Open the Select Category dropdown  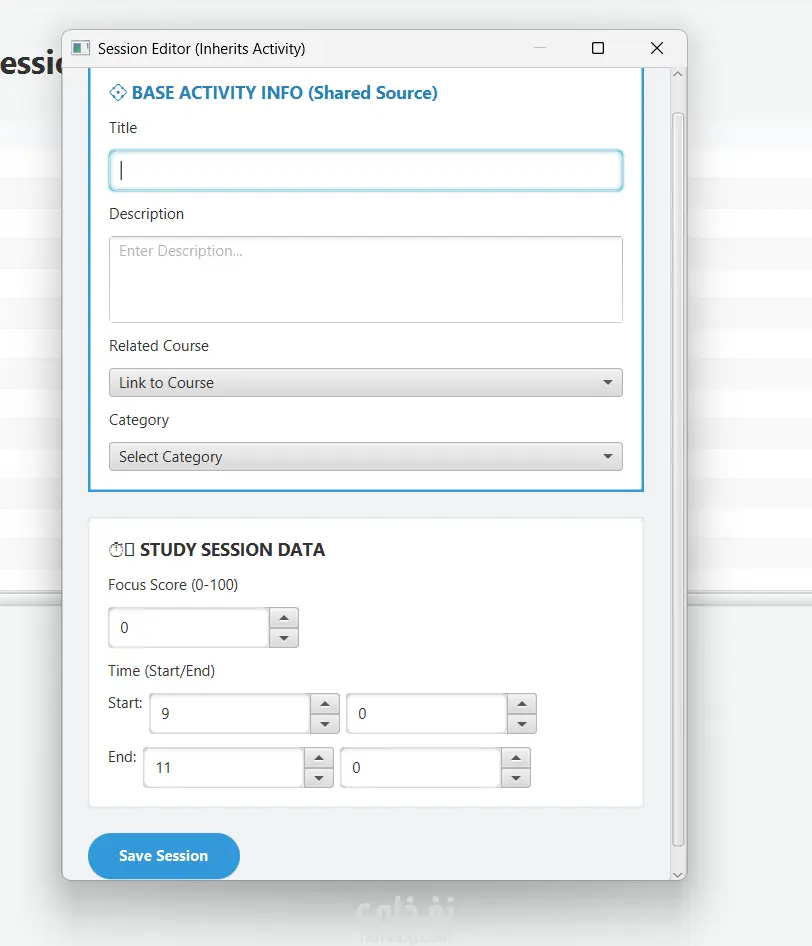(366, 457)
